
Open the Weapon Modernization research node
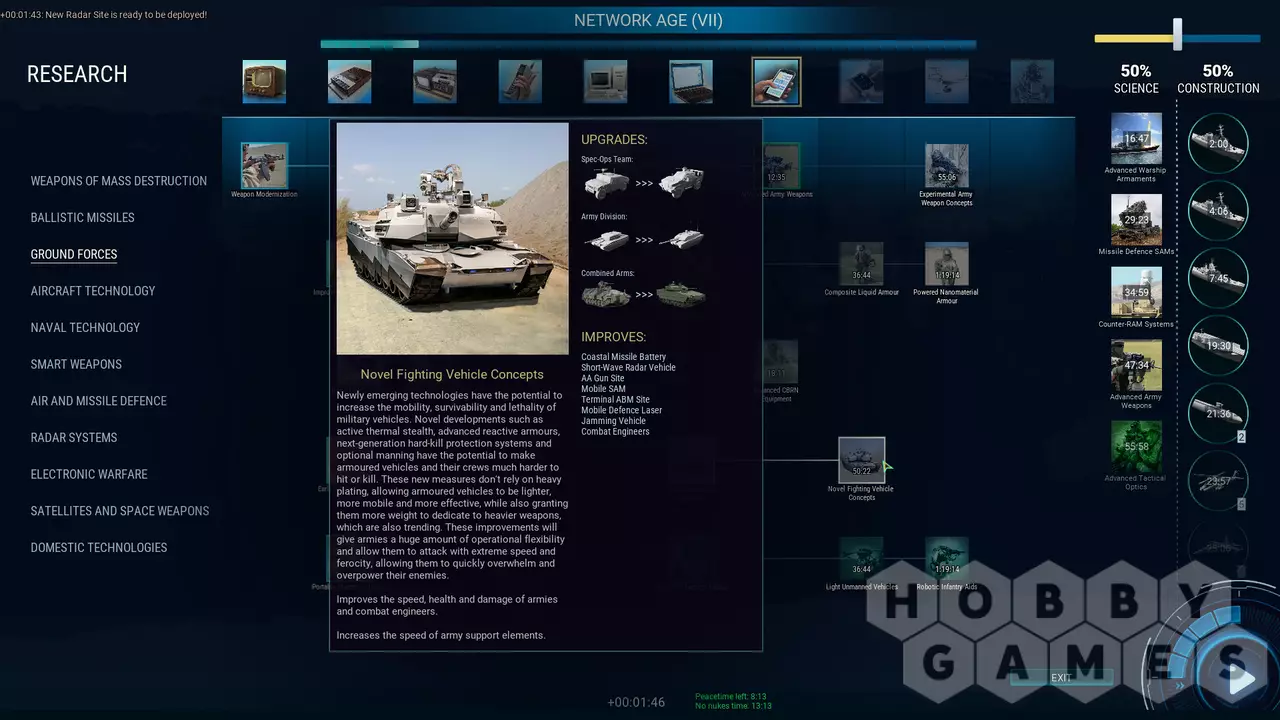click(264, 166)
